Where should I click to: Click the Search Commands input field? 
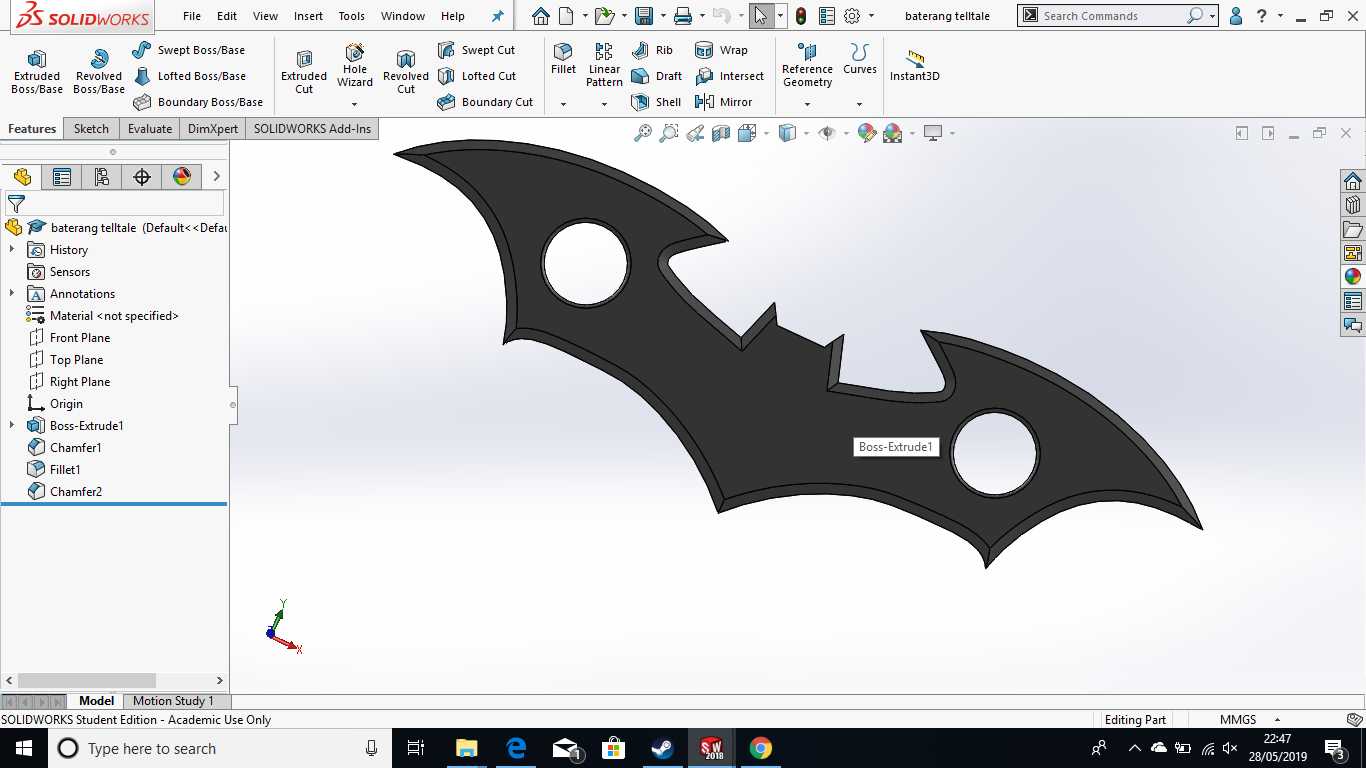[1112, 16]
